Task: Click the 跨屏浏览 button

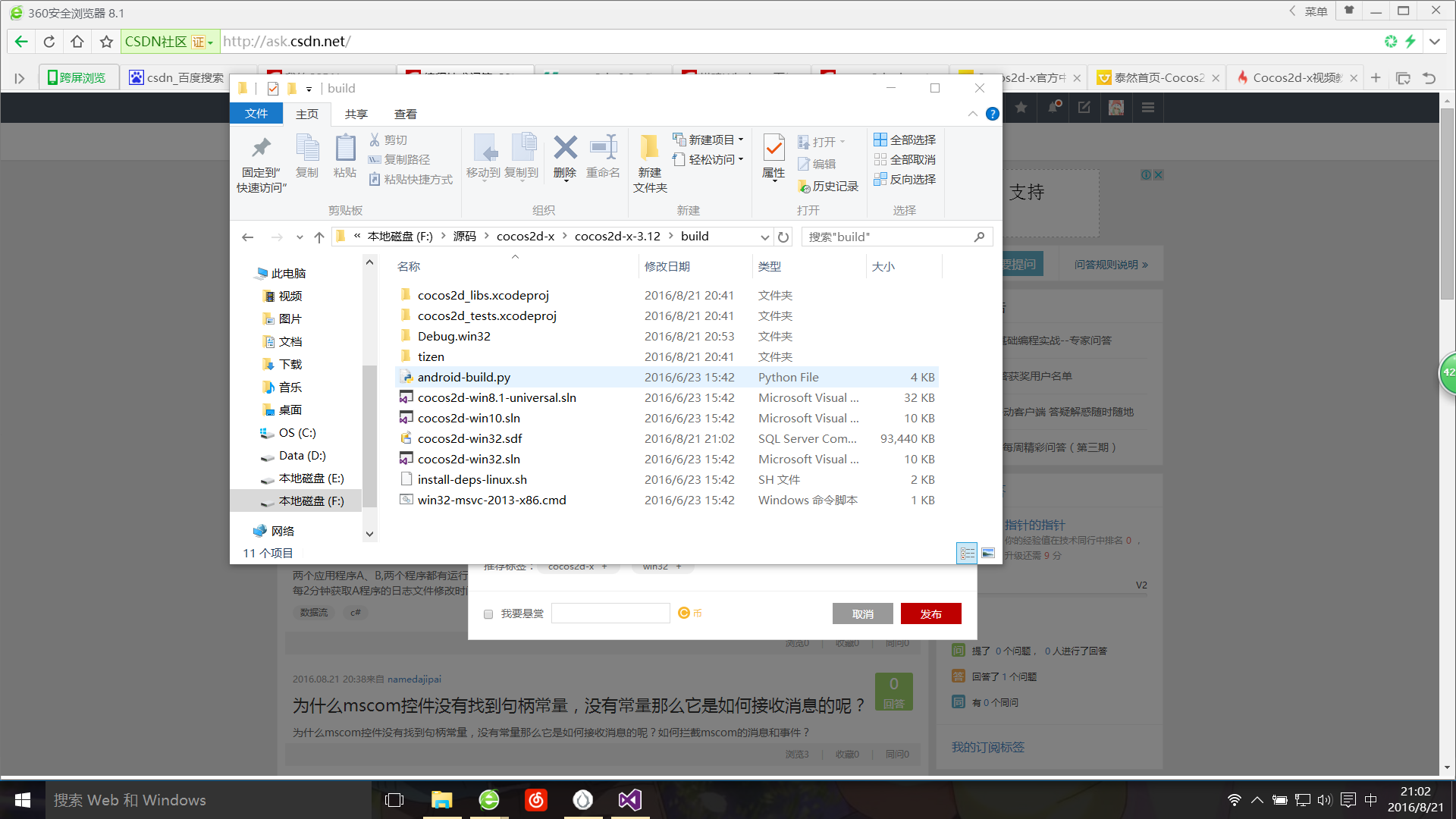Action: coord(77,77)
